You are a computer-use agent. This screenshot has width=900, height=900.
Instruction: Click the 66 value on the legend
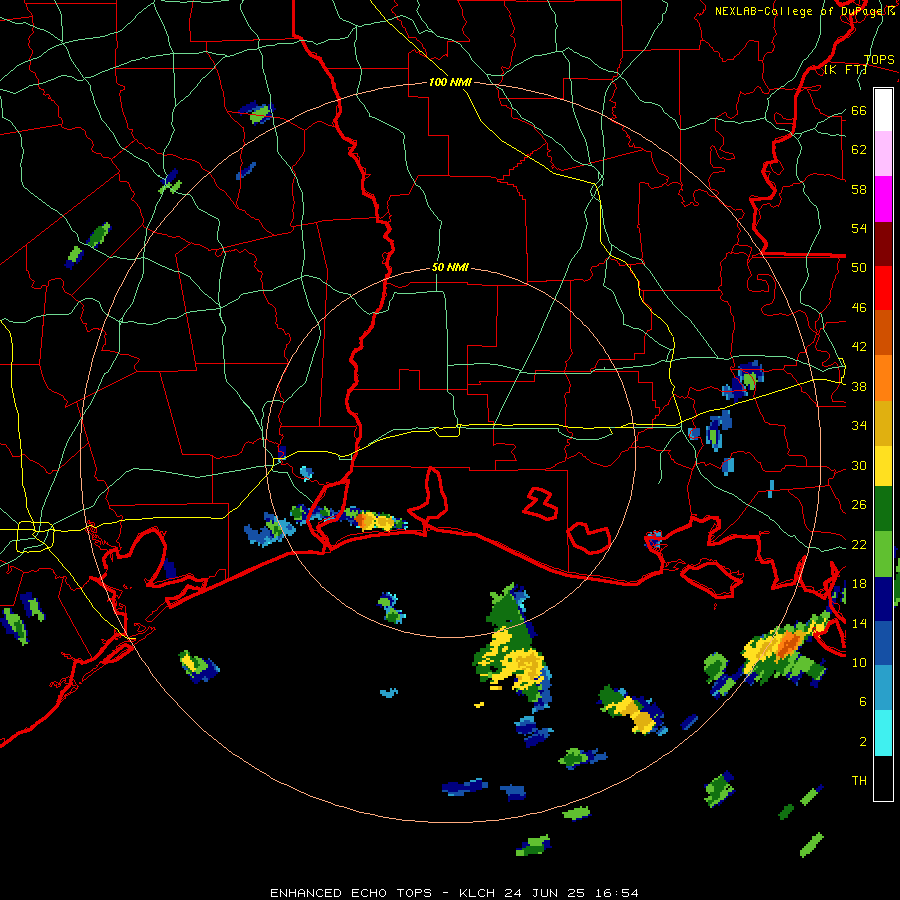pos(859,110)
